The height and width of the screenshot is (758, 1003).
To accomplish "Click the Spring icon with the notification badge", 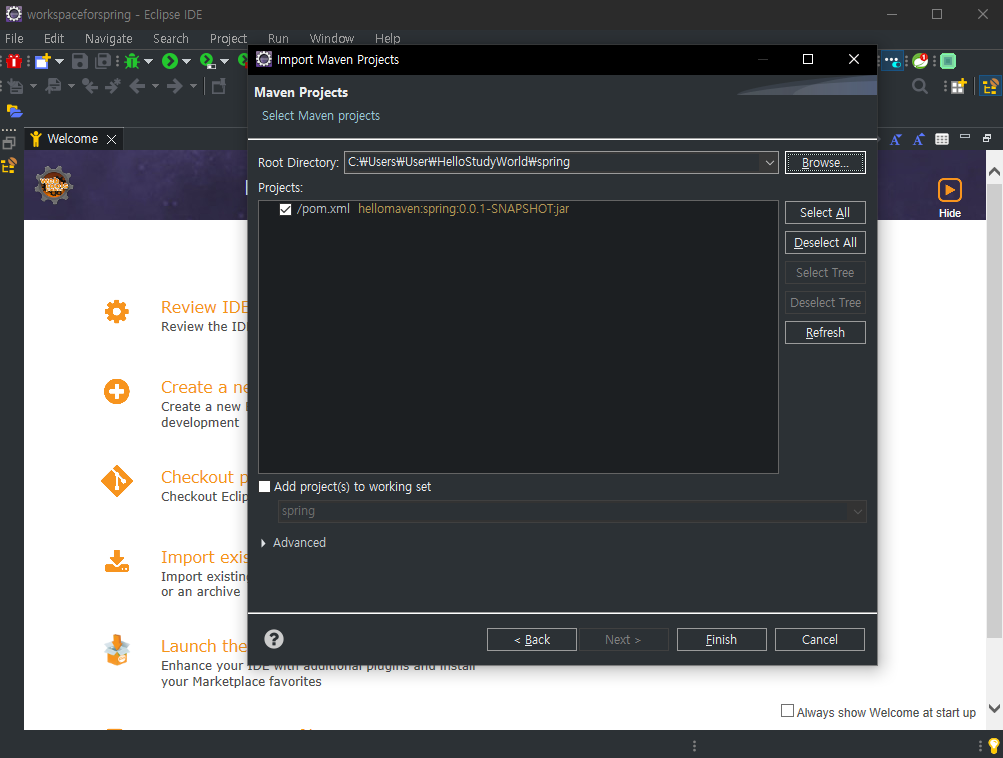I will coord(920,61).
